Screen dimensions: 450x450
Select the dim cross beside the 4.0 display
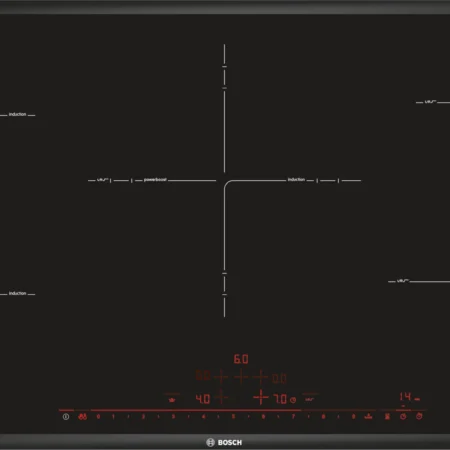coord(221,397)
